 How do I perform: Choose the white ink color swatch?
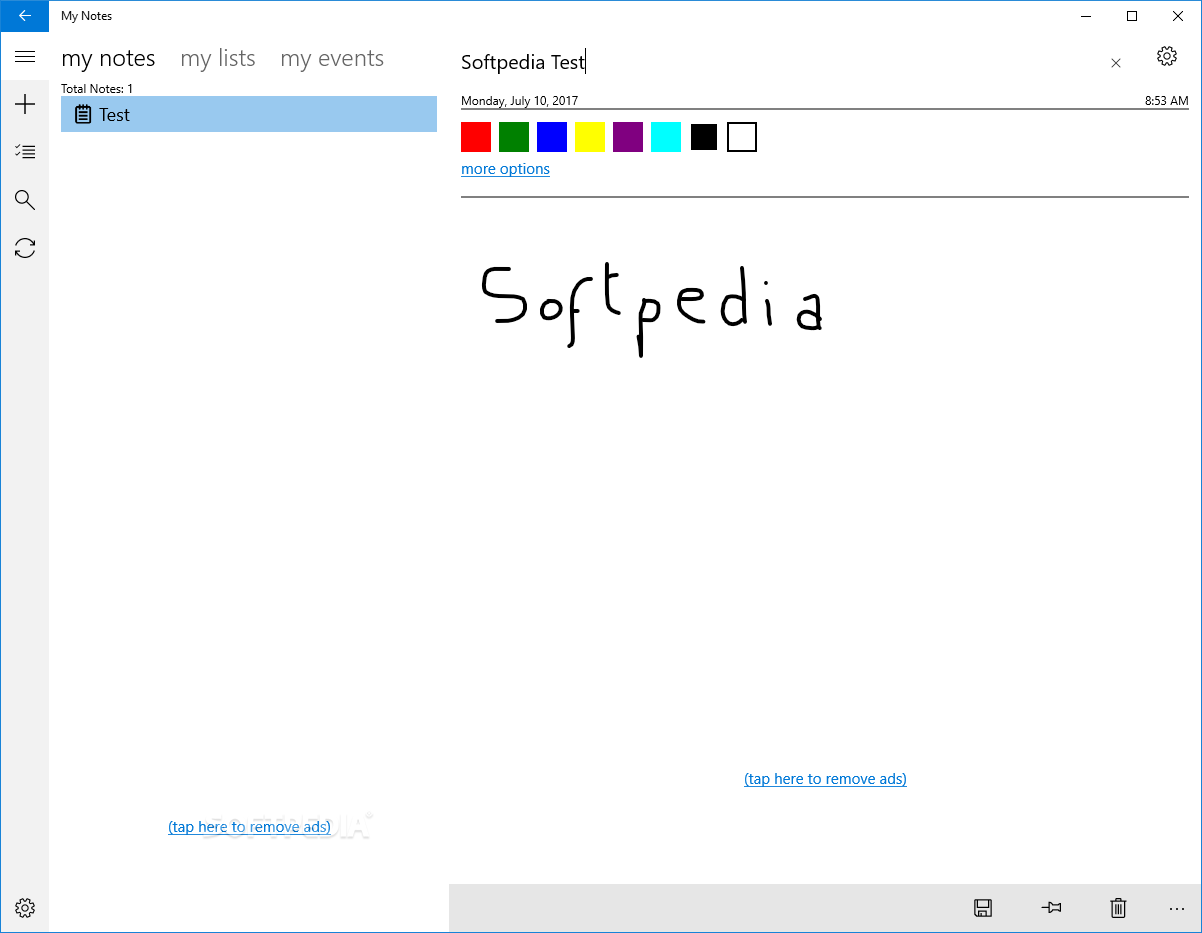[742, 137]
